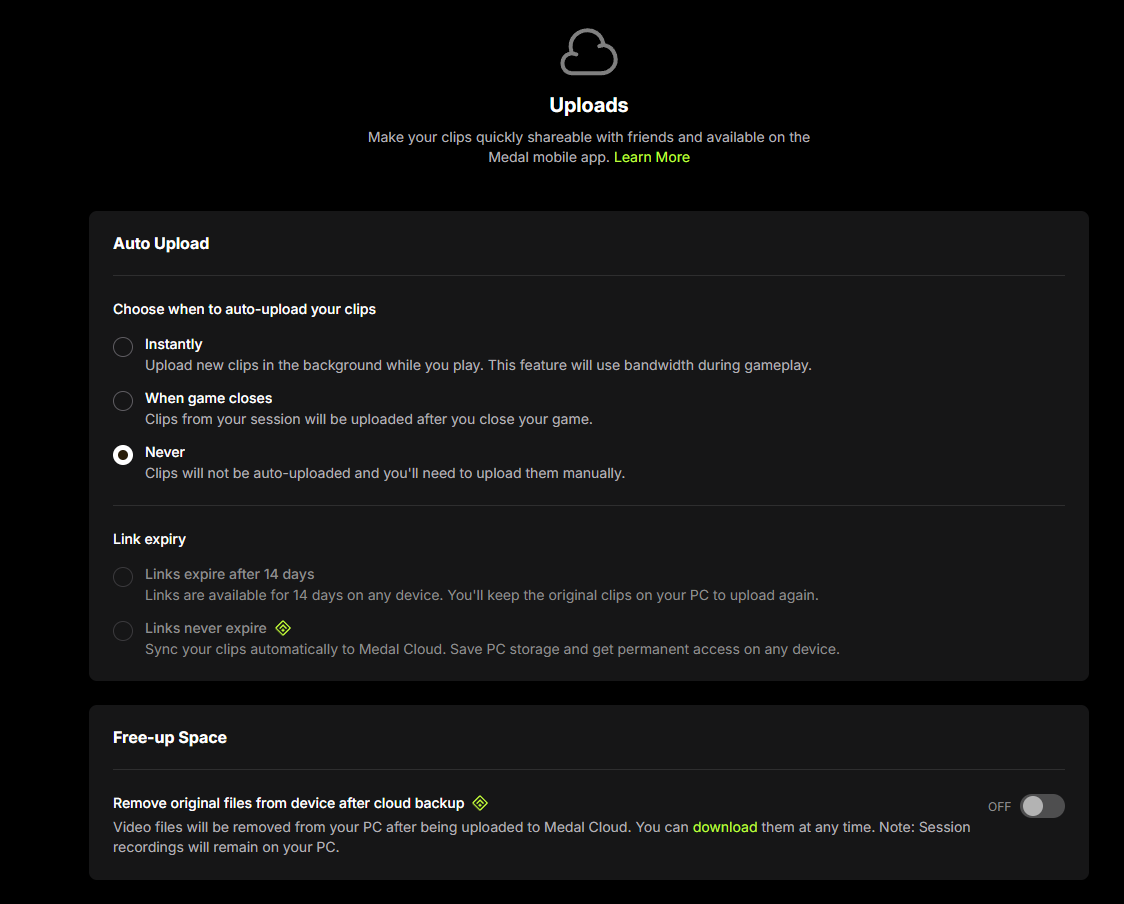Viewport: 1124px width, 904px height.
Task: Choose Links expire after 14 days option
Action: 123,577
